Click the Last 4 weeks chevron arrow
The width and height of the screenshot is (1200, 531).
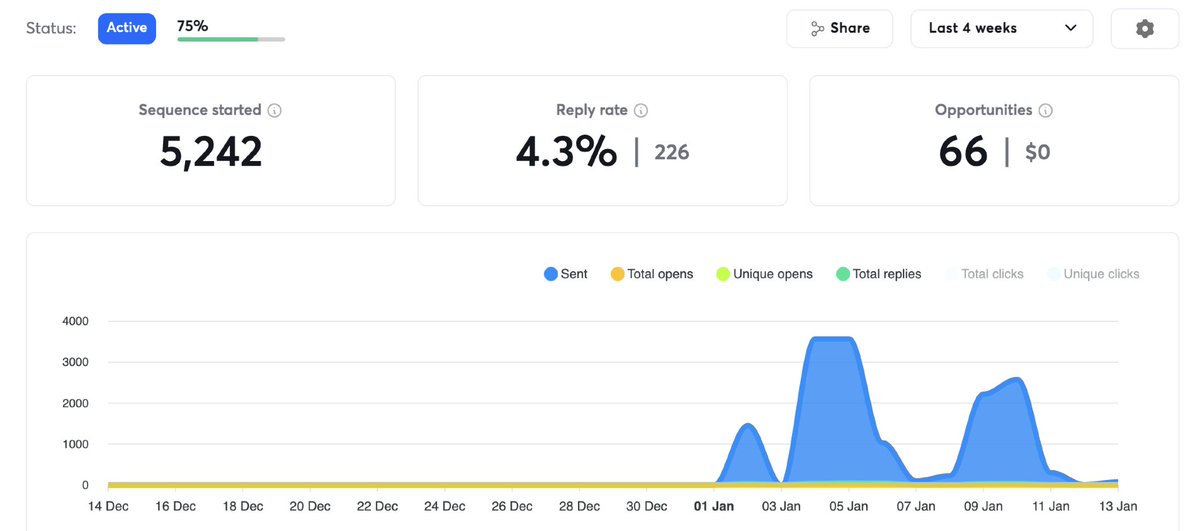pos(1071,28)
